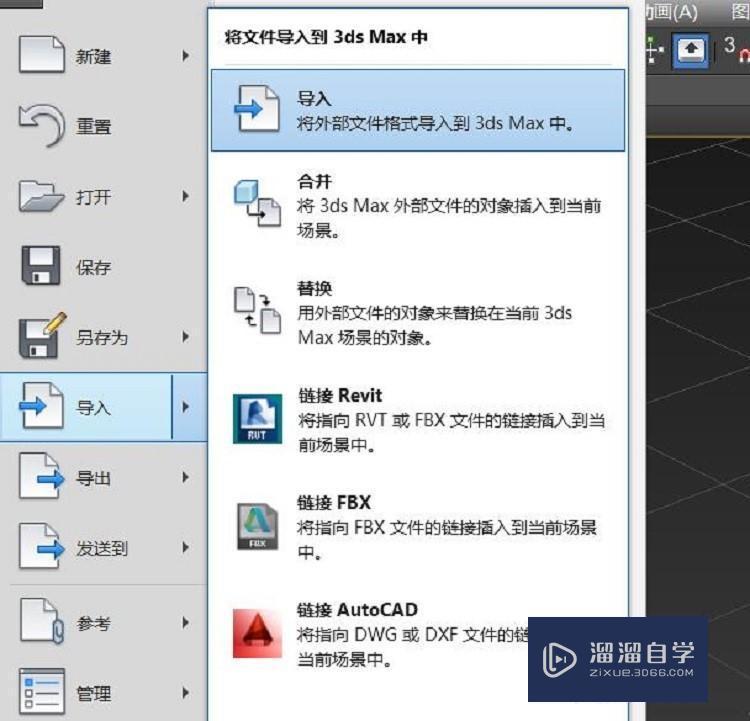Open the 动画(A) menu in menu bar
This screenshot has width=750, height=721.
(672, 12)
